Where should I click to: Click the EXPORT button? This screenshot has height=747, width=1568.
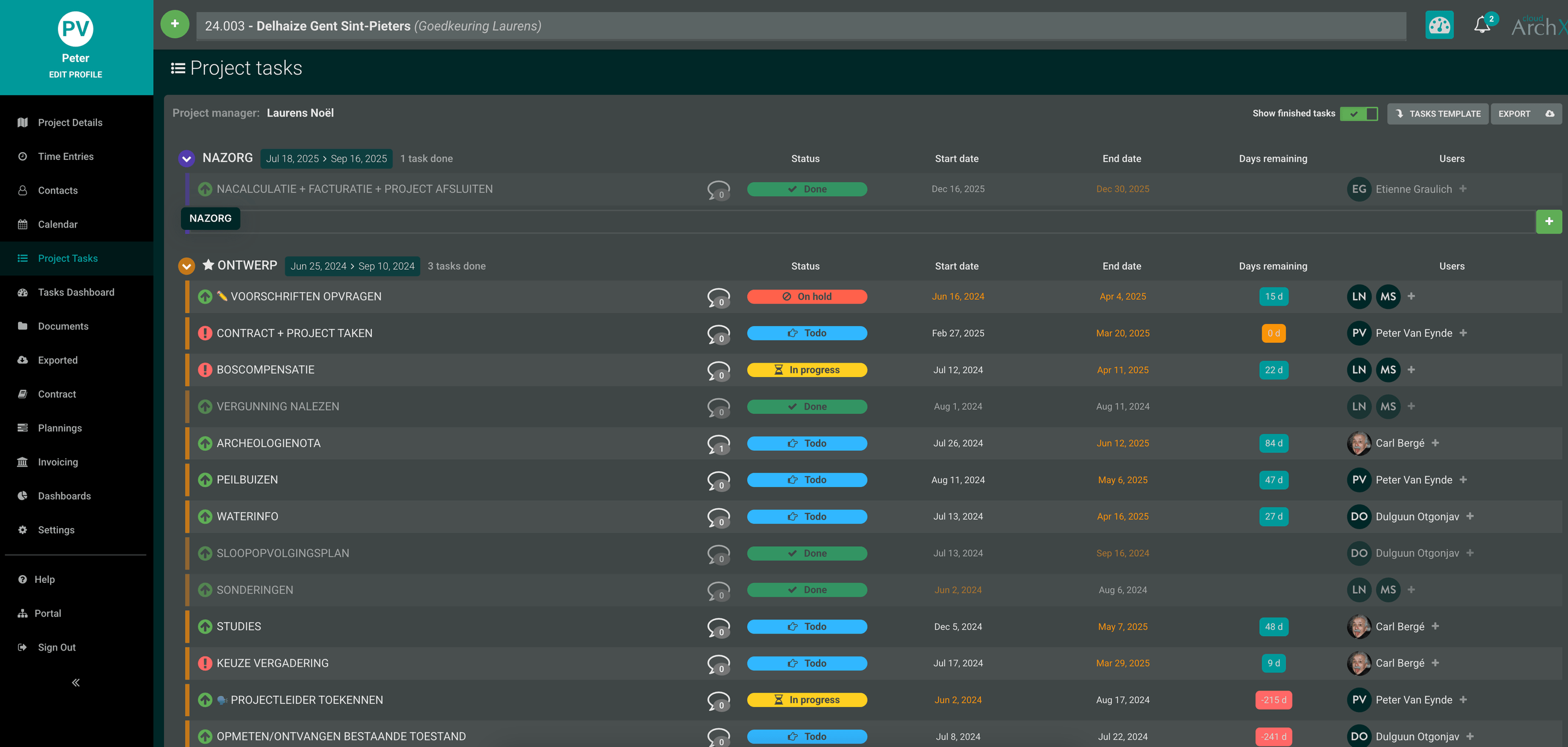coord(1525,114)
